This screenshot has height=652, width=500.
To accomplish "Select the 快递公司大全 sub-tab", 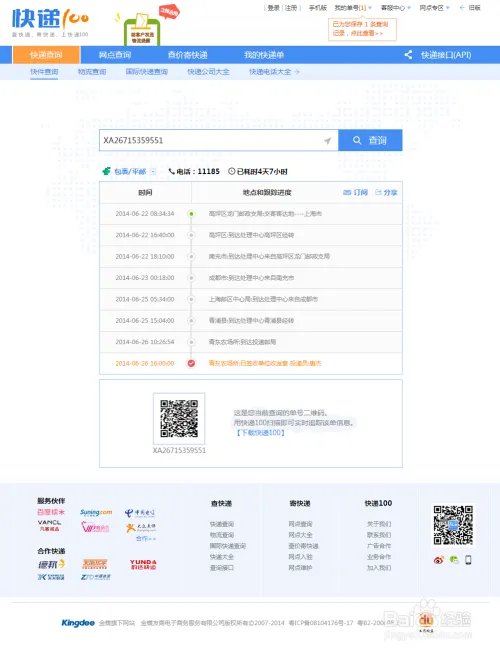I will (208, 72).
